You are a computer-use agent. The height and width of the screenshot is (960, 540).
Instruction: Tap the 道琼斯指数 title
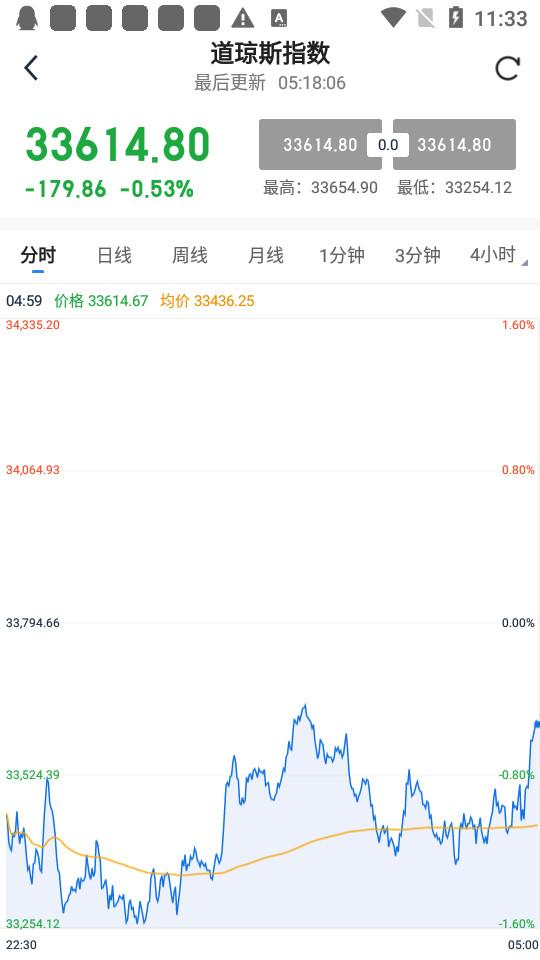(270, 53)
